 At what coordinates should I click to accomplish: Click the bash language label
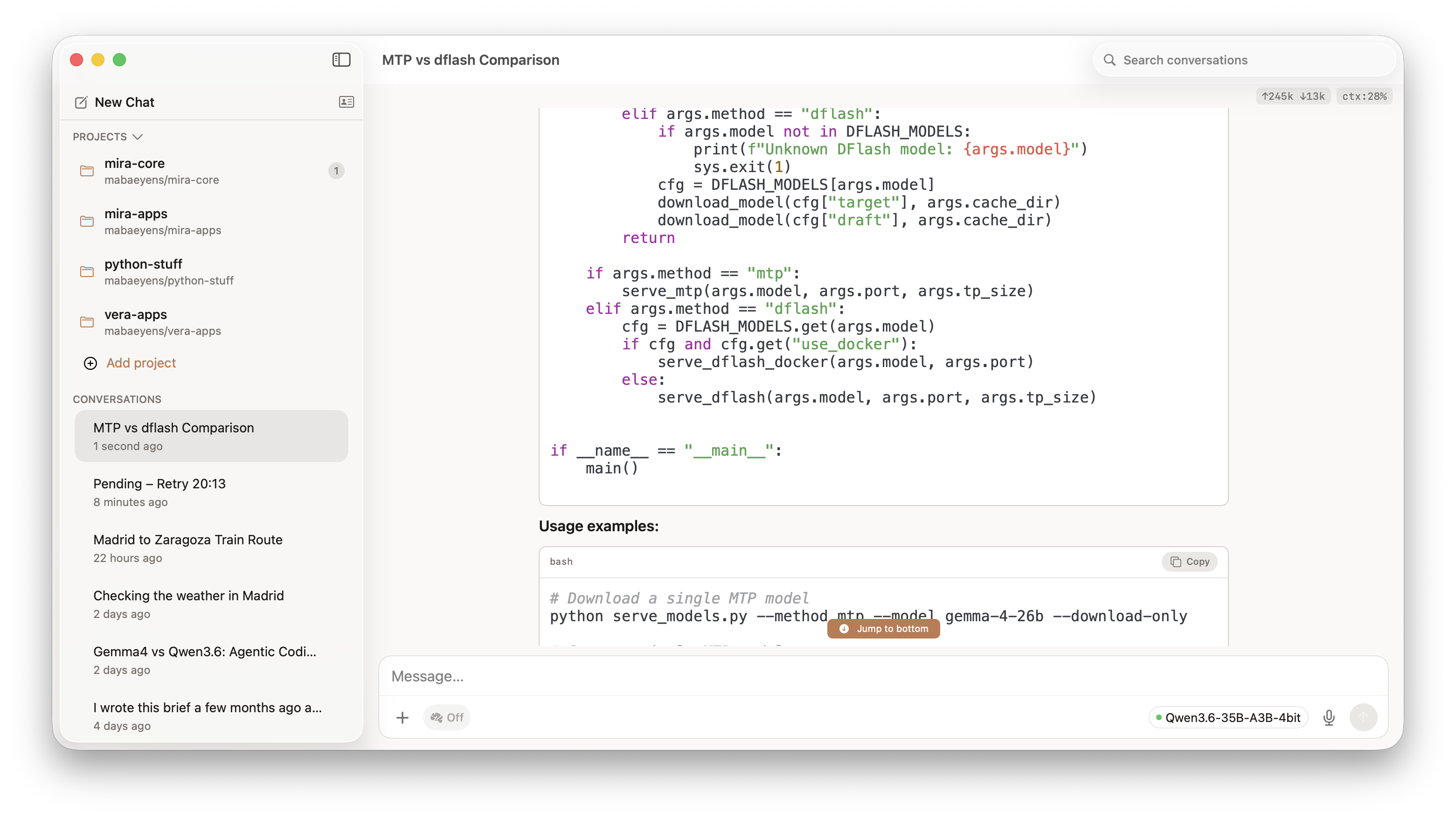click(561, 561)
